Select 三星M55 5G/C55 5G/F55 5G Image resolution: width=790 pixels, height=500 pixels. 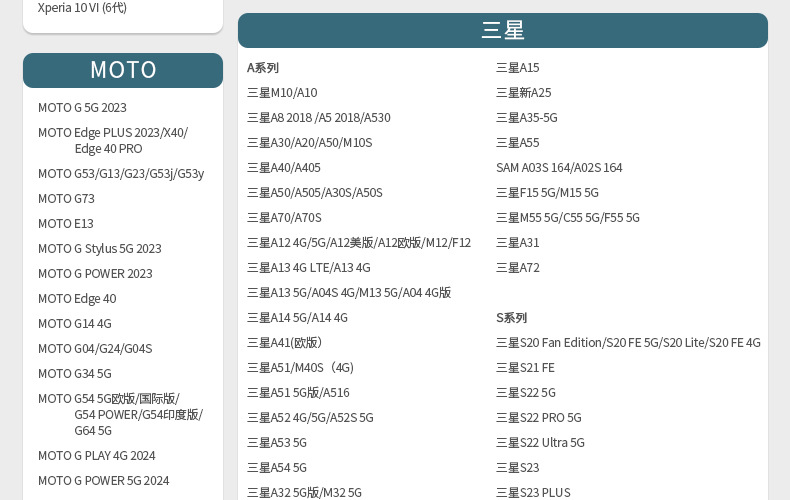click(x=568, y=218)
